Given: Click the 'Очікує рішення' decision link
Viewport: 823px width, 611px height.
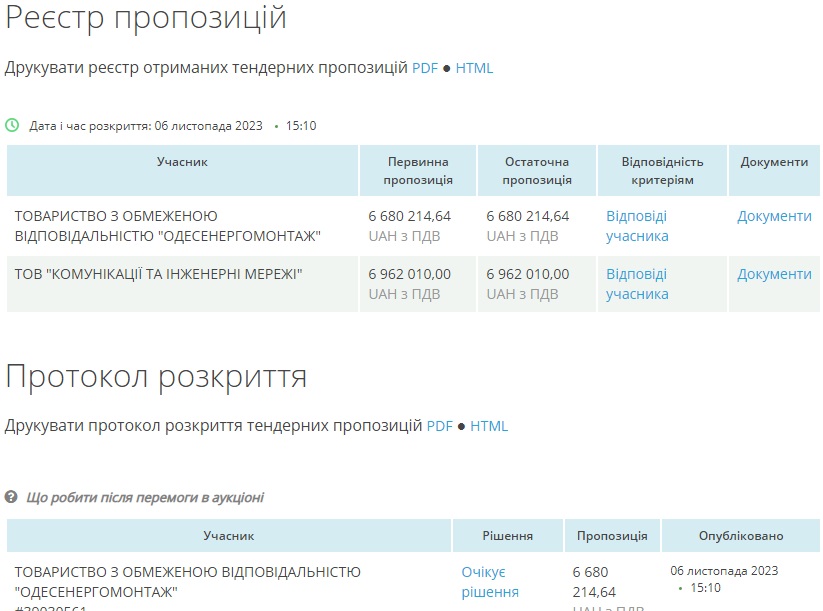Looking at the screenshot, I should pyautogui.click(x=490, y=582).
